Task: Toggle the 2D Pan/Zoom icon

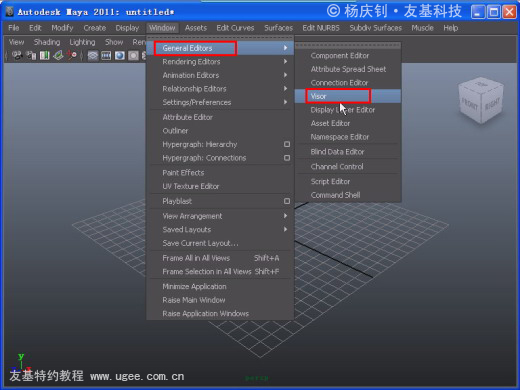Action: (72, 55)
